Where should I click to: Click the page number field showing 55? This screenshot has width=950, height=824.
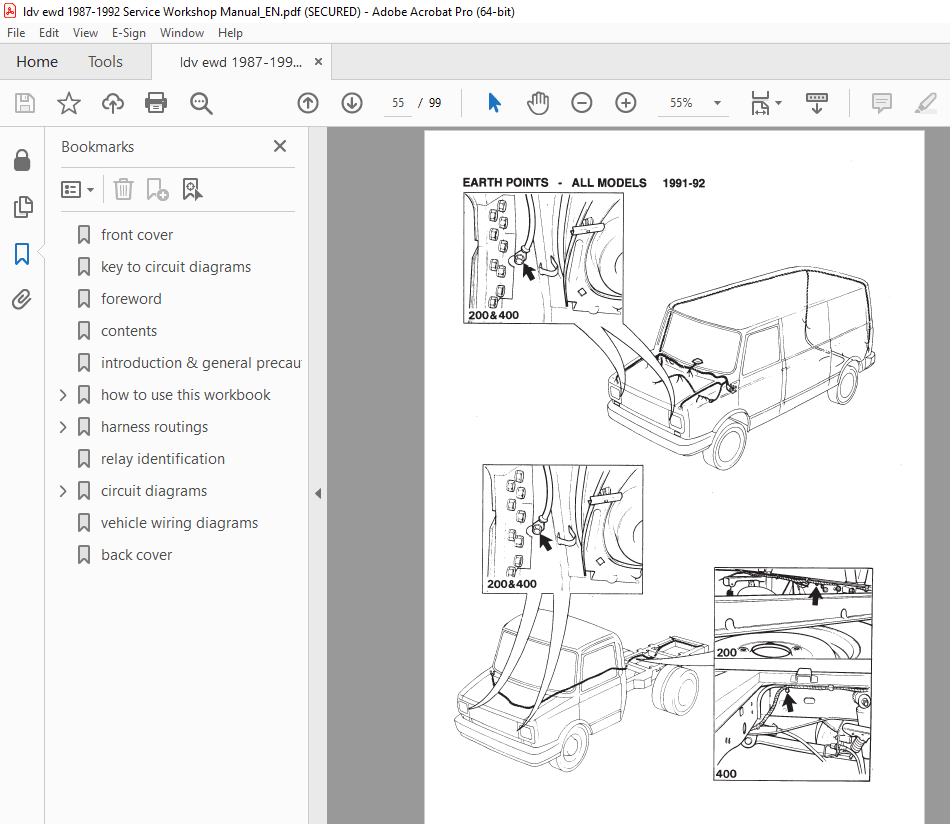pos(397,103)
